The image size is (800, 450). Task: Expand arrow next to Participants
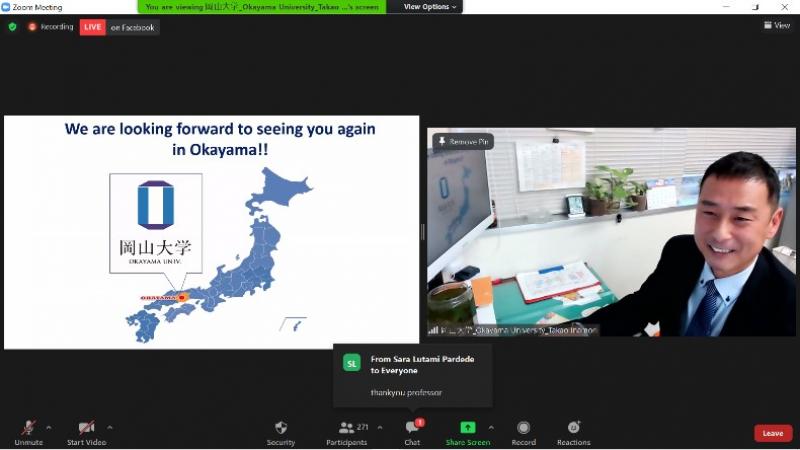[x=380, y=428]
